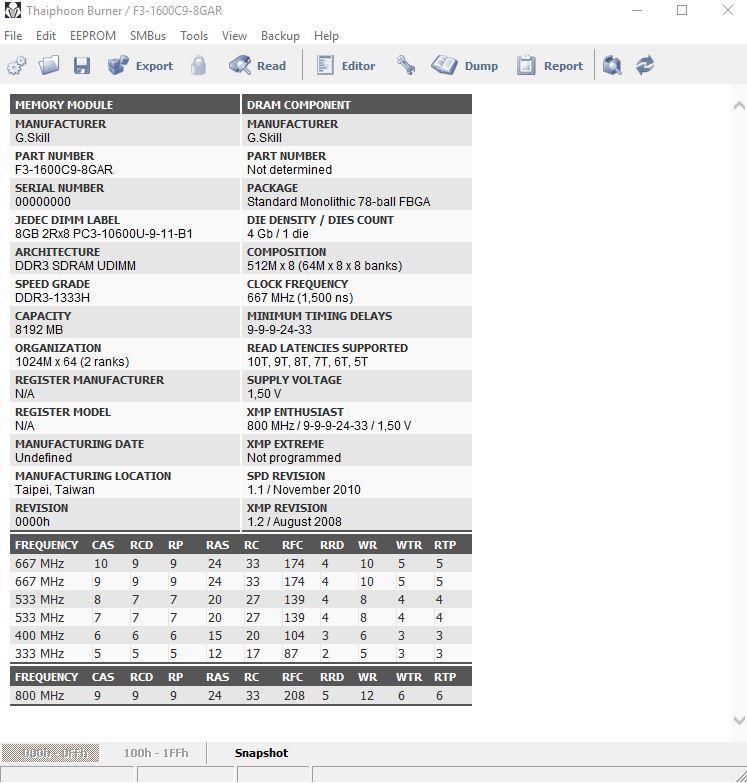Click the padlock write-protection icon
This screenshot has height=783, width=747.
198,65
